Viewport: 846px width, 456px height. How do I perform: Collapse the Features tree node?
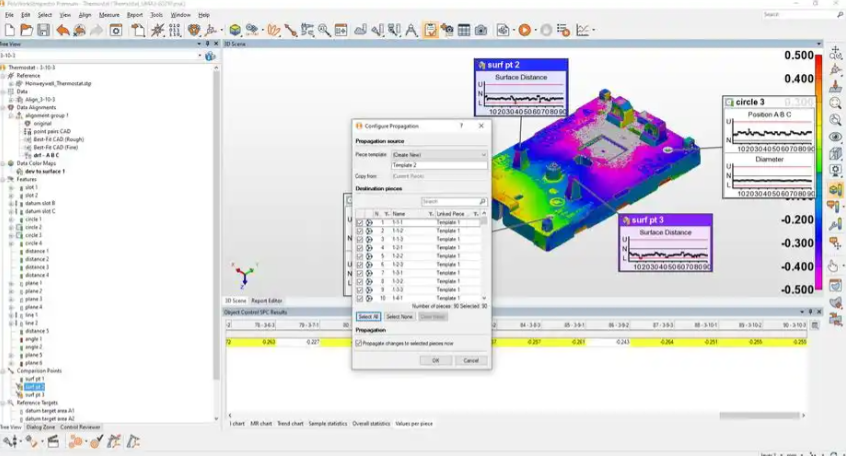[4, 179]
